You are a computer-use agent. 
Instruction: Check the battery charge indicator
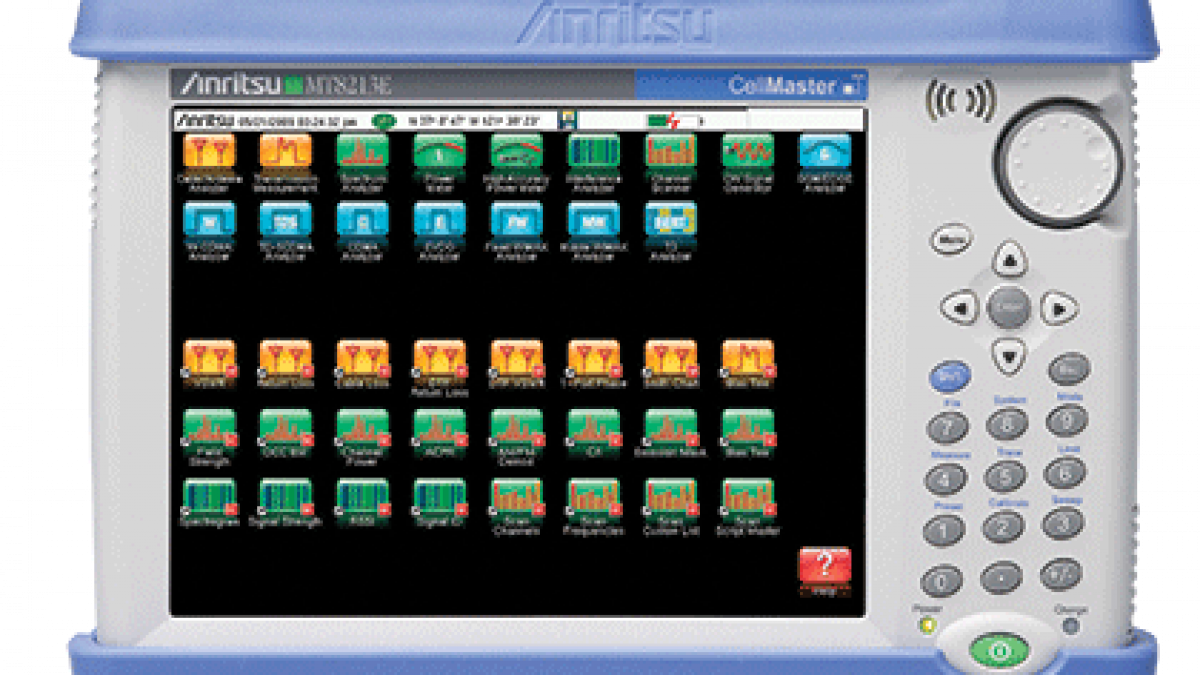(x=663, y=121)
